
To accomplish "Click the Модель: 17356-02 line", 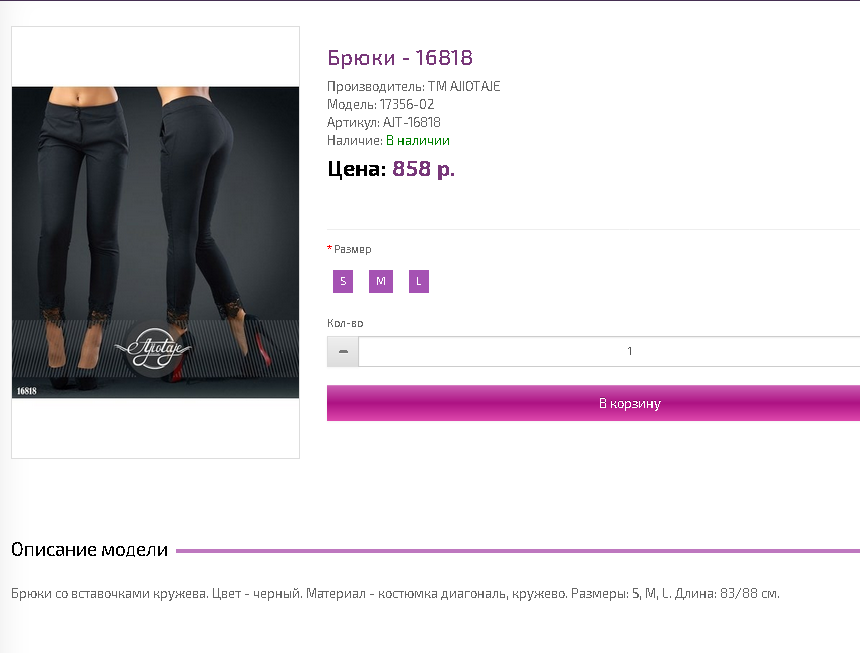I will tap(381, 104).
